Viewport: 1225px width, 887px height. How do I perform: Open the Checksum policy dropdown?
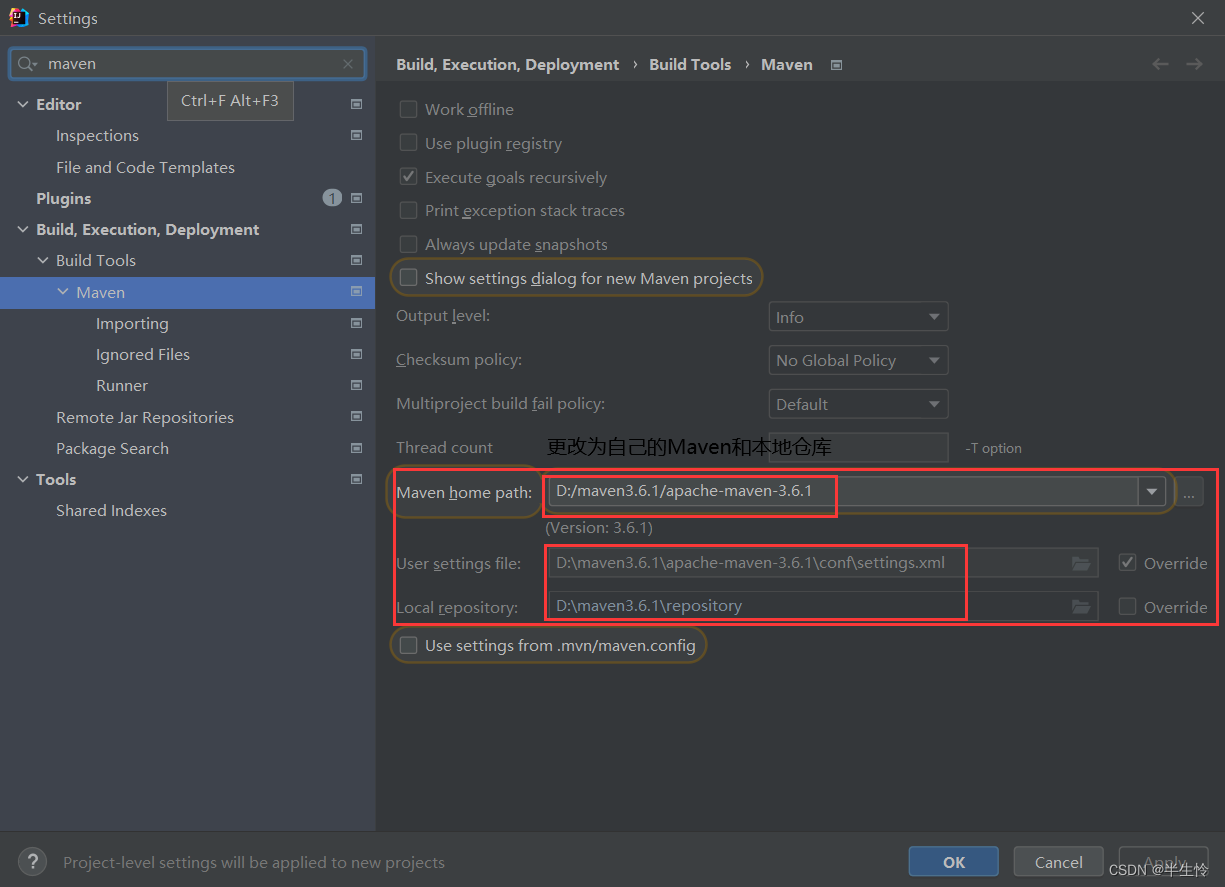(858, 360)
